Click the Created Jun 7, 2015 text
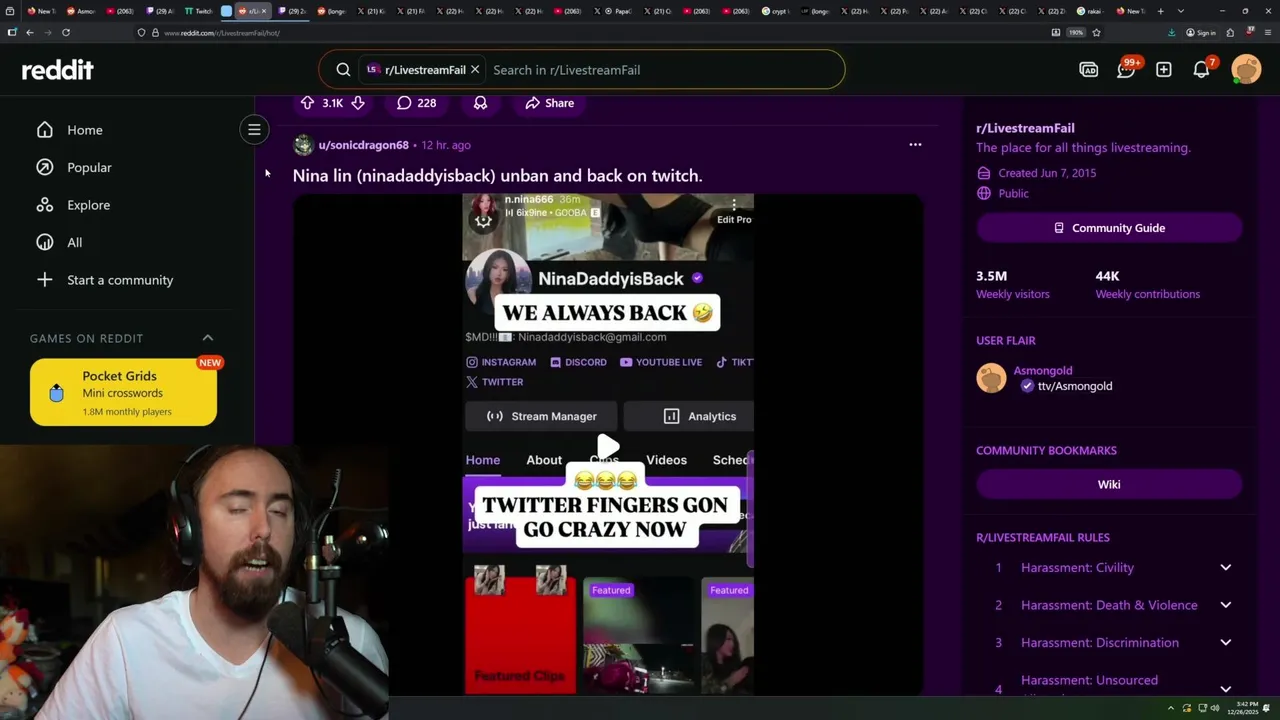Screen dimensions: 1280x720 (x=1047, y=173)
